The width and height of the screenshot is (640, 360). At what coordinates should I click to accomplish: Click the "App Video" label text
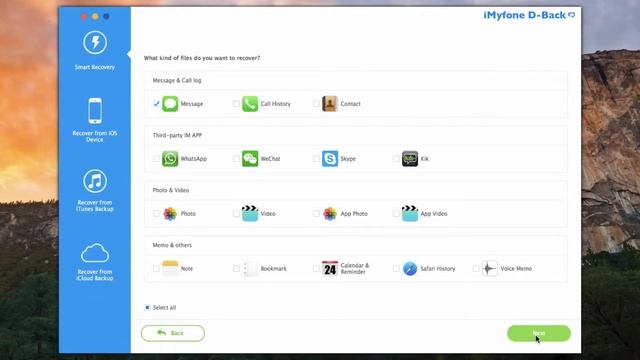coord(434,213)
